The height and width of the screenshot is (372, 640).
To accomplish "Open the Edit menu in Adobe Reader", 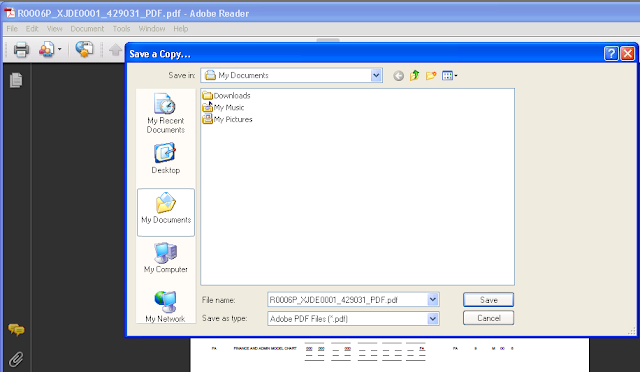I will 32,29.
